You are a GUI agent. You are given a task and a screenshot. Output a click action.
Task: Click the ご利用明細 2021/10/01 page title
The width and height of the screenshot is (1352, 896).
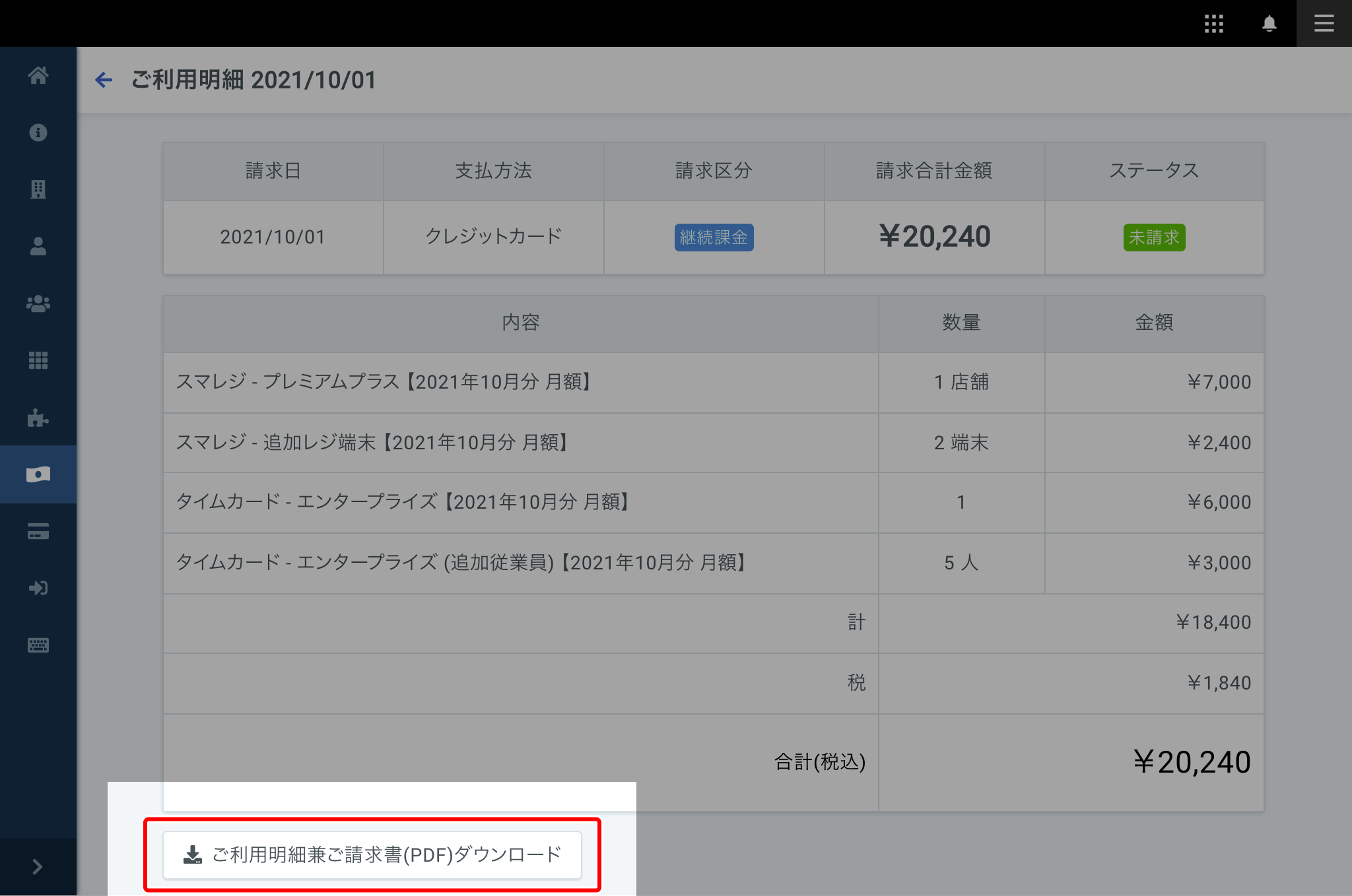point(253,80)
